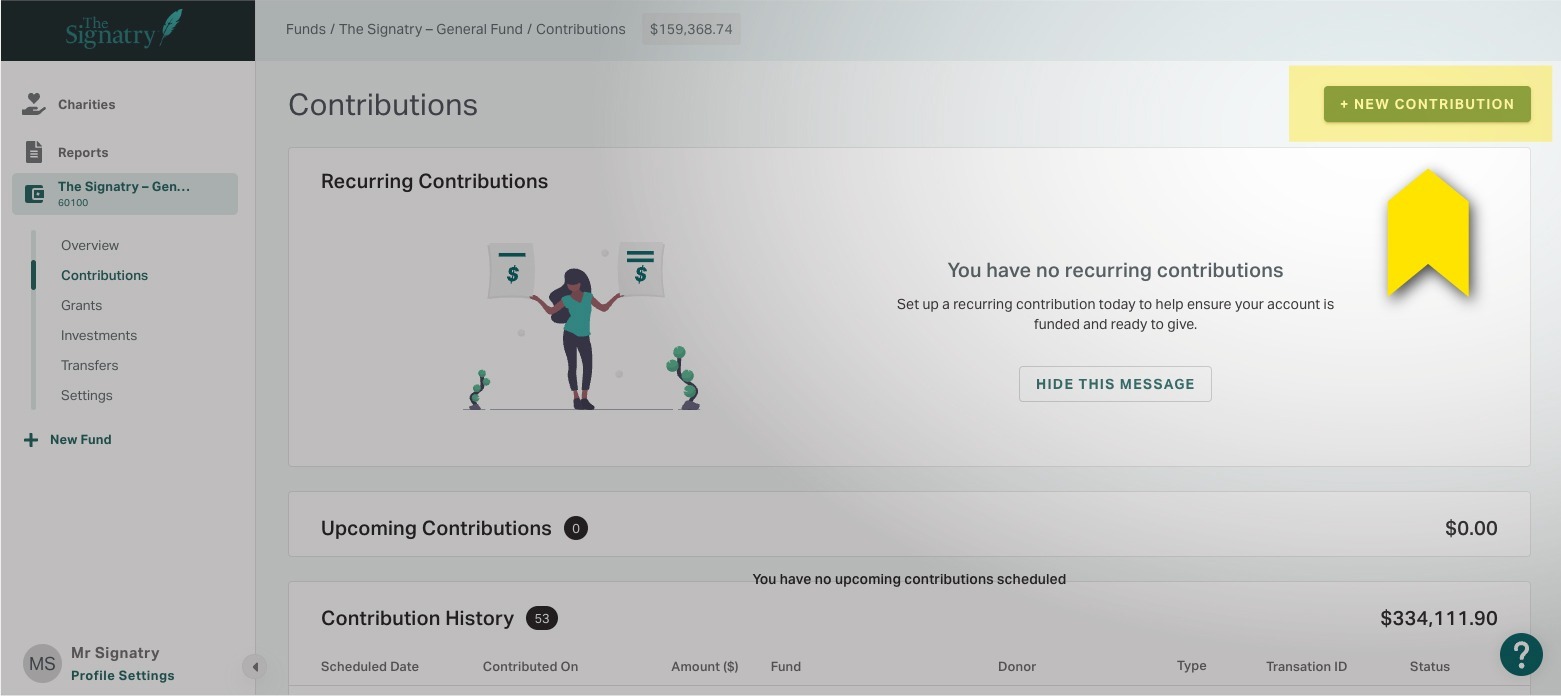Viewport: 1561px width, 696px height.
Task: Click the Contributed On column header
Action: click(x=530, y=667)
